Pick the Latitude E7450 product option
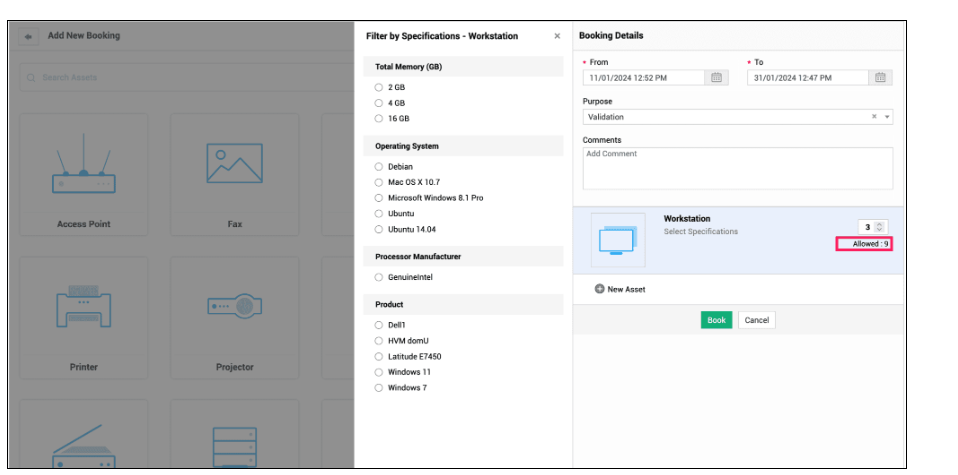Screen dimensions: 958x475 (x=379, y=356)
